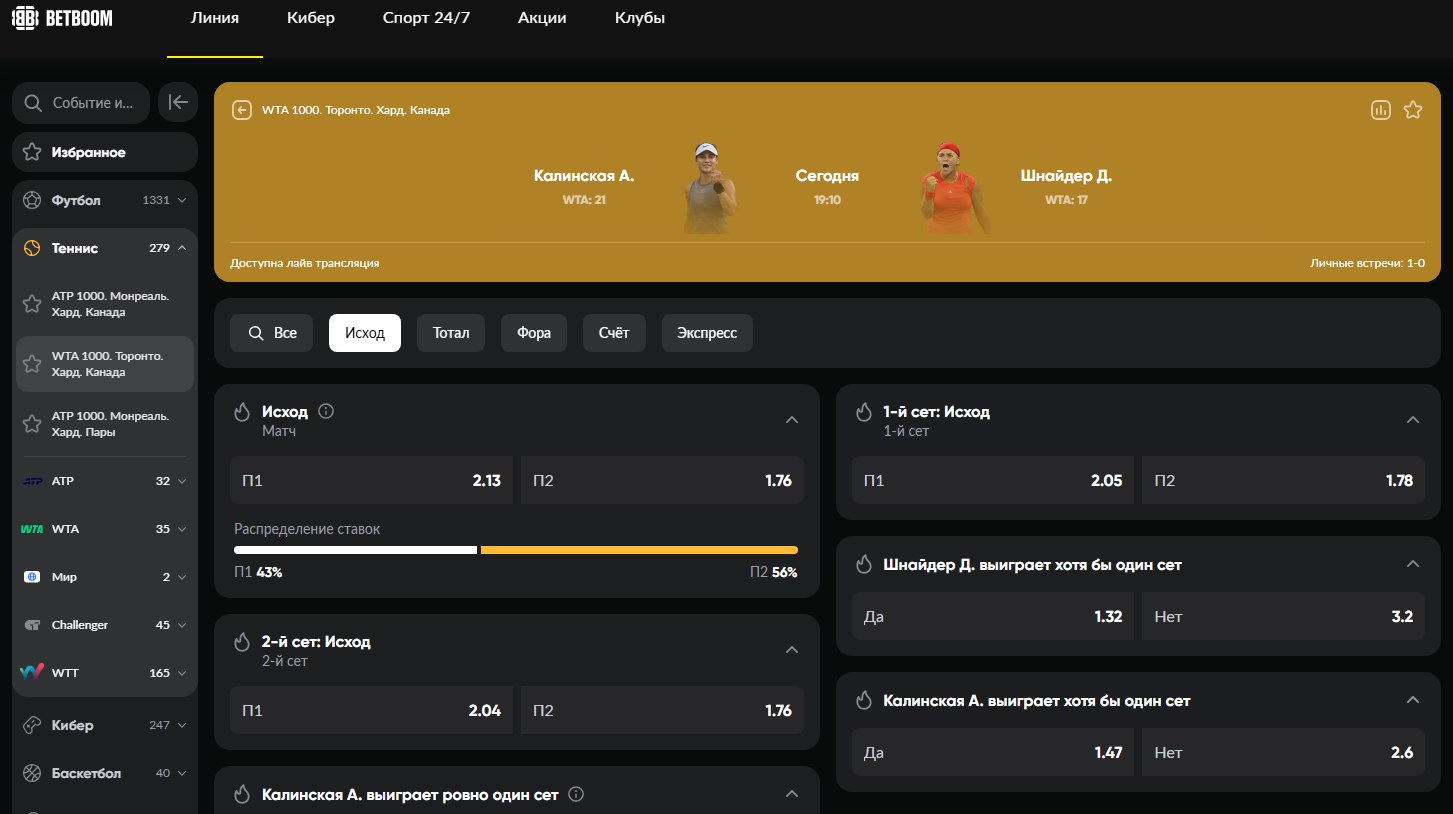Open the WTT logo icon

tap(32, 673)
